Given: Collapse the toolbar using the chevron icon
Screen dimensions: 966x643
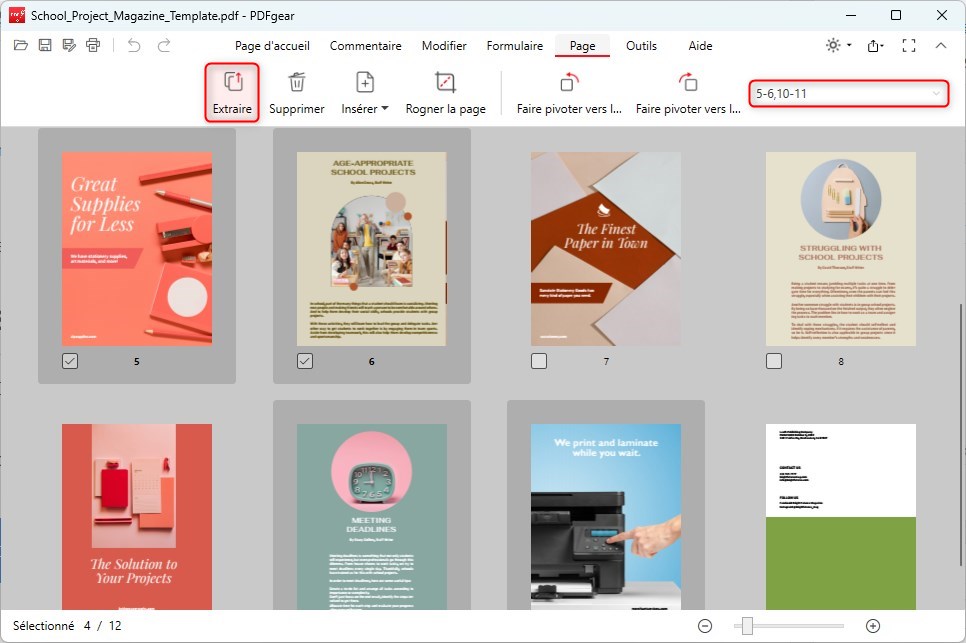Looking at the screenshot, I should 940,45.
